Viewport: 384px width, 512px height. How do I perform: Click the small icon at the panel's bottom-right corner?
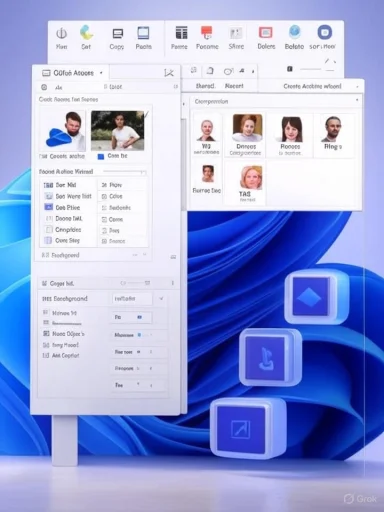tap(173, 257)
